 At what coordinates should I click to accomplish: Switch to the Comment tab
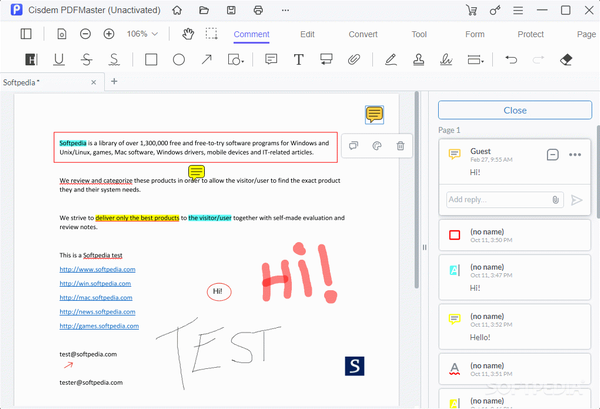[x=251, y=34]
